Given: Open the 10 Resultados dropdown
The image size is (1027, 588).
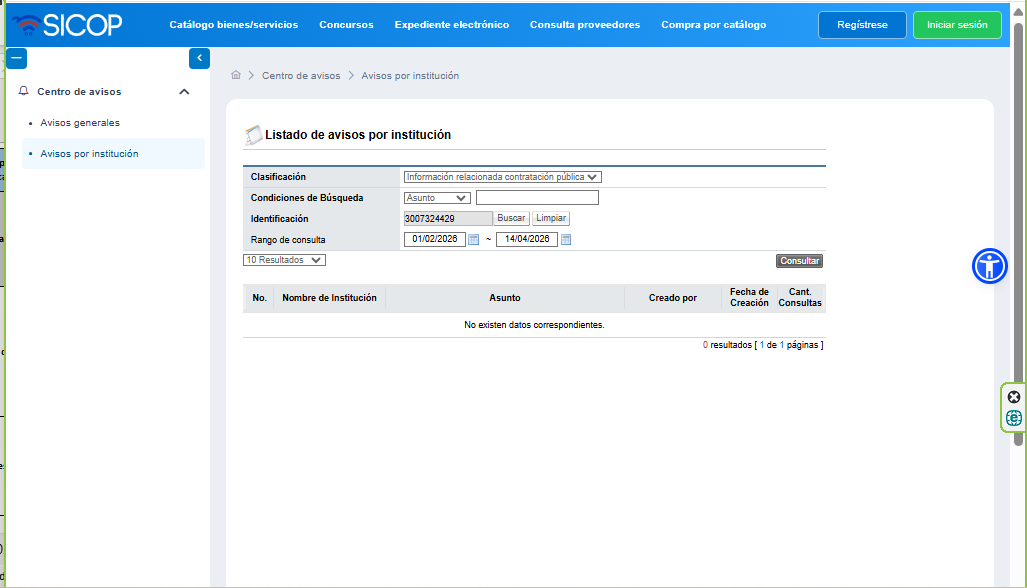Looking at the screenshot, I should coord(283,260).
